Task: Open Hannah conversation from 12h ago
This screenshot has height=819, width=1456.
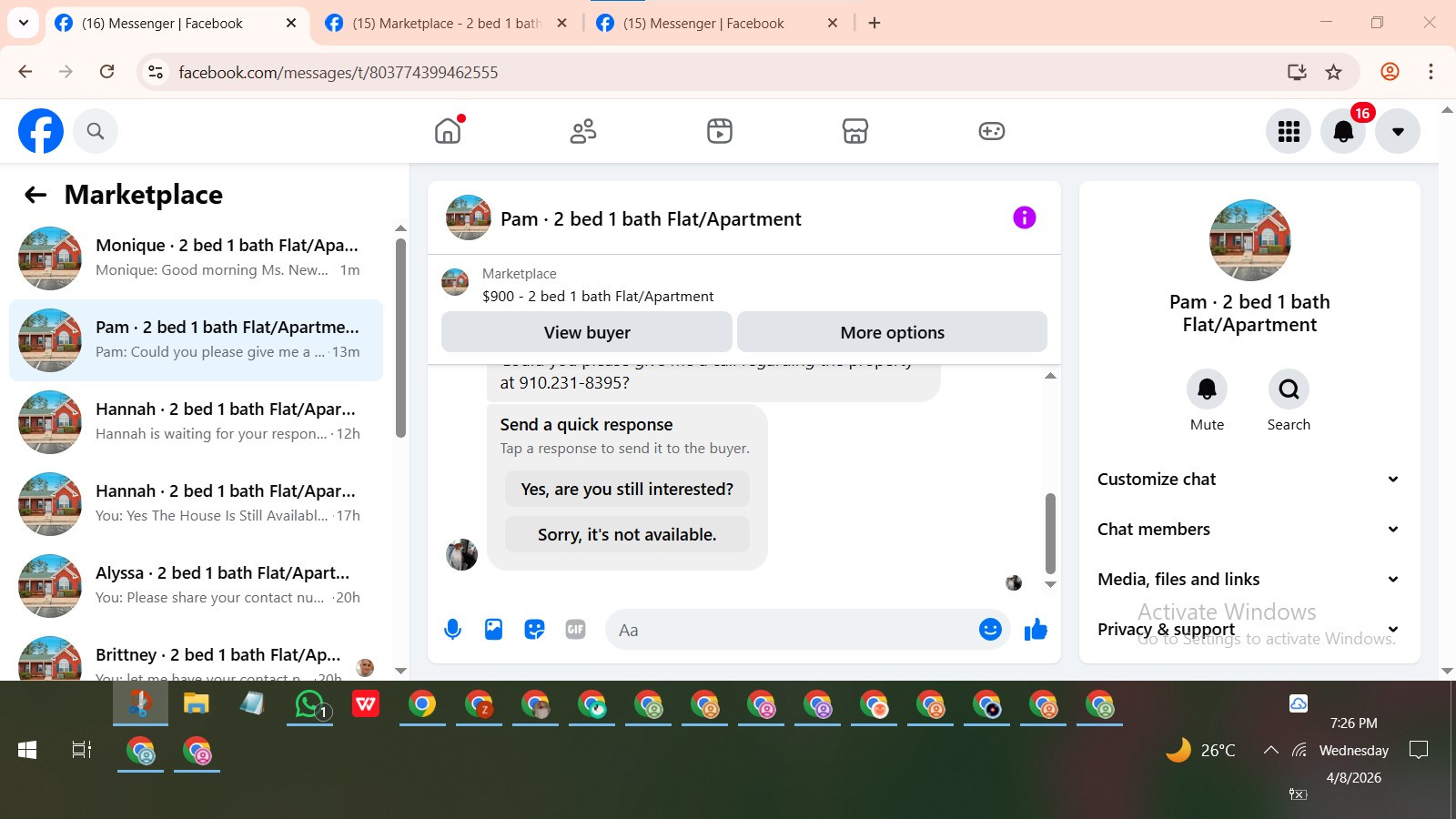Action: coord(196,422)
